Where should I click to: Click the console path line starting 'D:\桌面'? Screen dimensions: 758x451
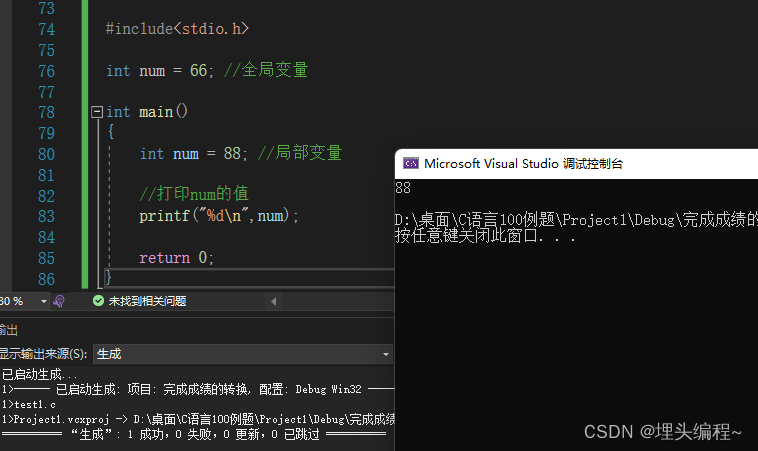[576, 220]
